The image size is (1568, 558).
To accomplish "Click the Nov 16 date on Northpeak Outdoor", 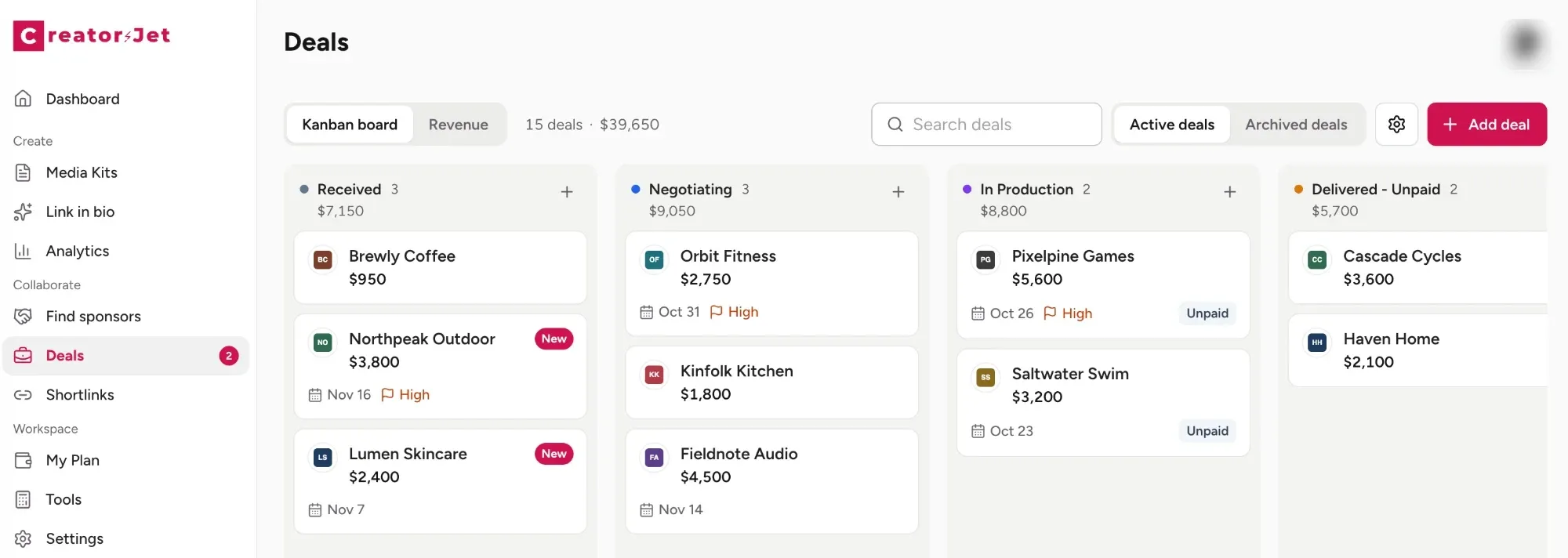I will [340, 395].
